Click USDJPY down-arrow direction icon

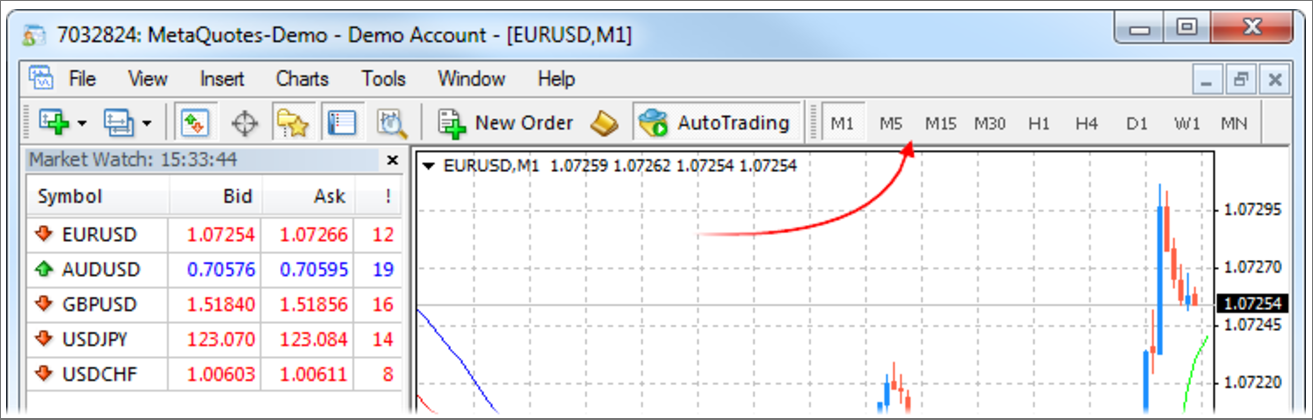tap(44, 339)
